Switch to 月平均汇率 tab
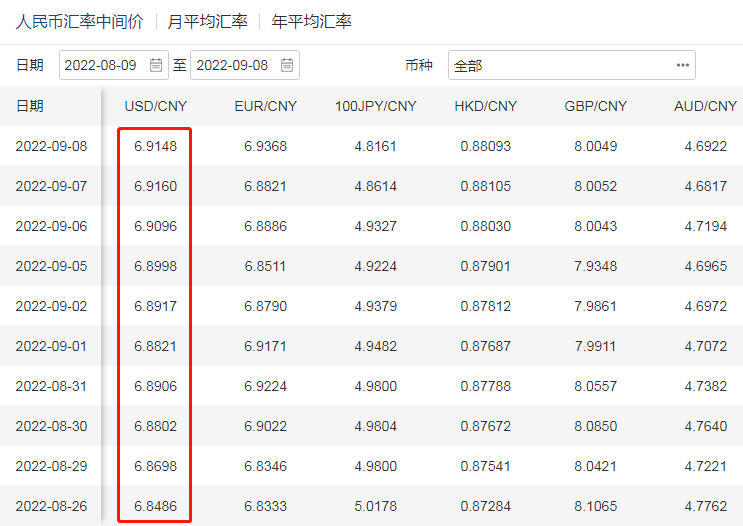This screenshot has width=743, height=526. (x=207, y=21)
